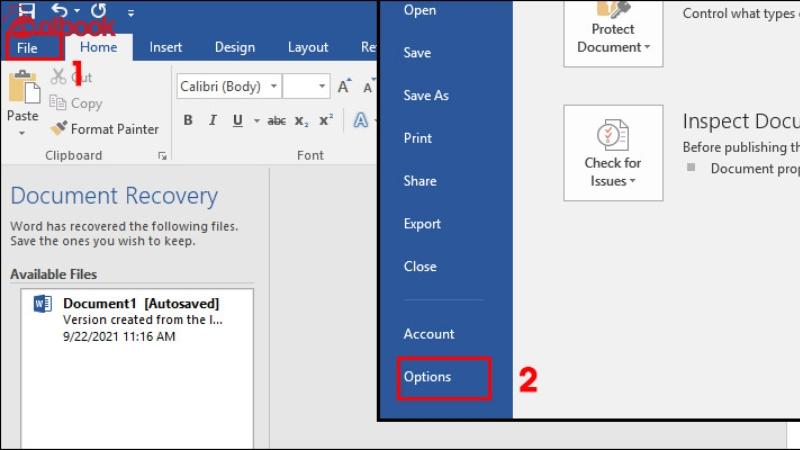Open the font size dropdown
Screen dimensions: 800x450
pyautogui.click(x=307, y=87)
